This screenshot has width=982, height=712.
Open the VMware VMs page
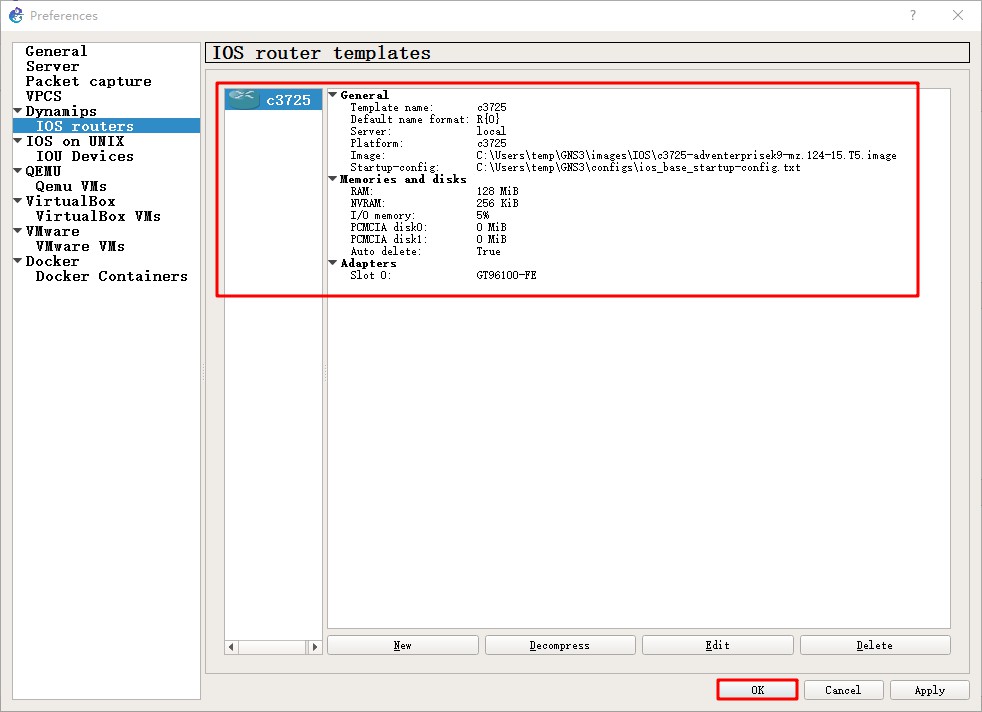point(80,246)
